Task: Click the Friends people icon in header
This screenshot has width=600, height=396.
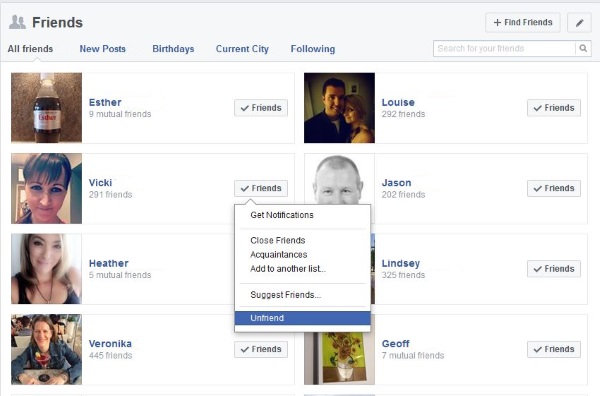Action: coord(17,22)
